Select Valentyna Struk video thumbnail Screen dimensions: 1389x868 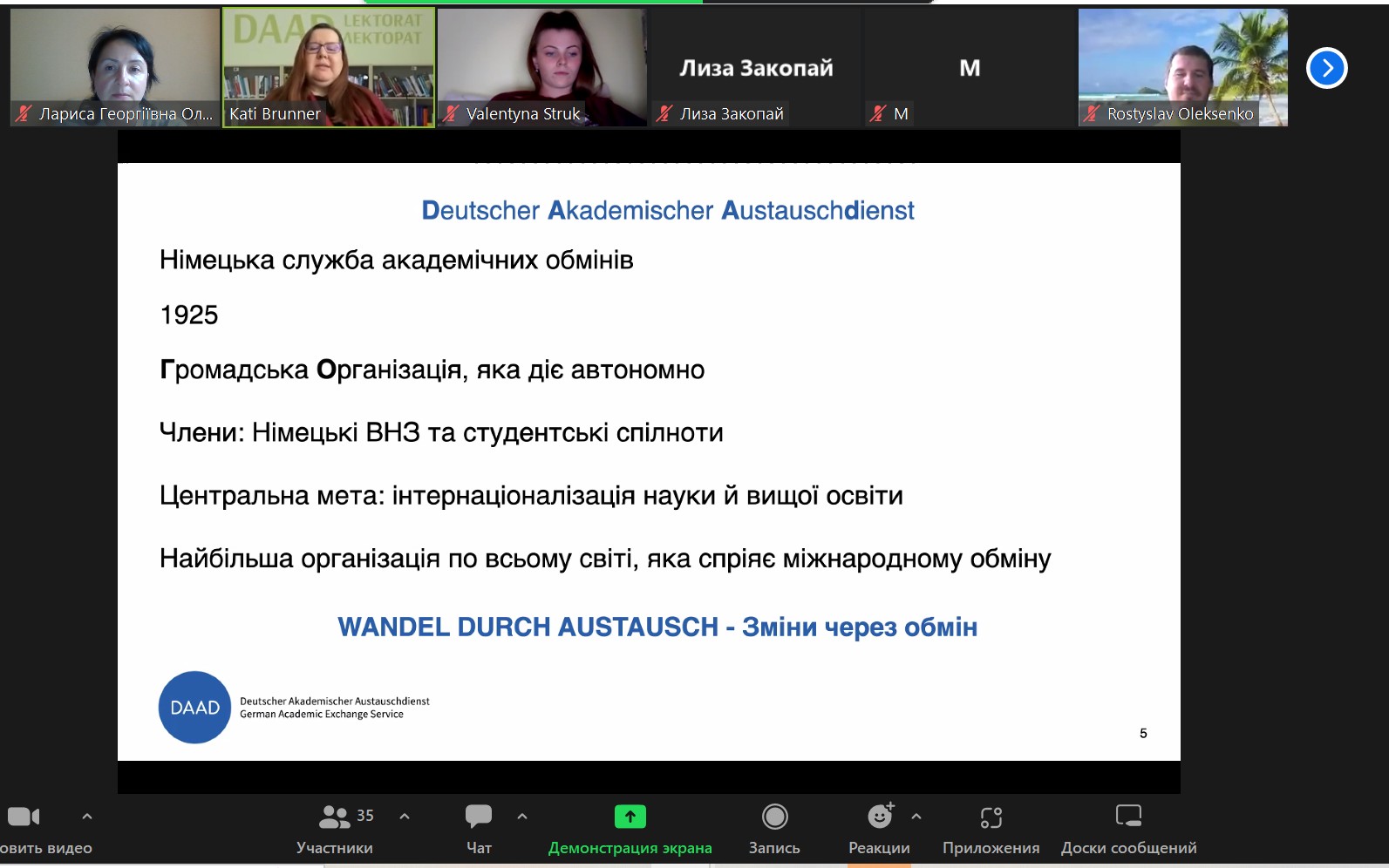click(542, 68)
